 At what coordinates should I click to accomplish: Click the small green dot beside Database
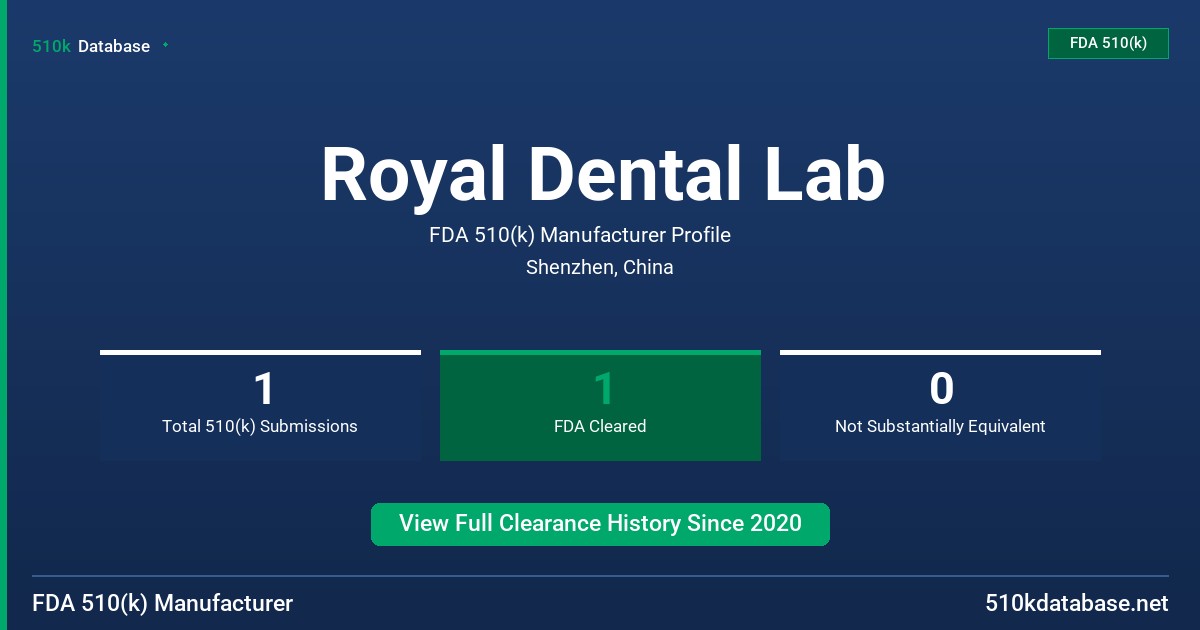(165, 45)
